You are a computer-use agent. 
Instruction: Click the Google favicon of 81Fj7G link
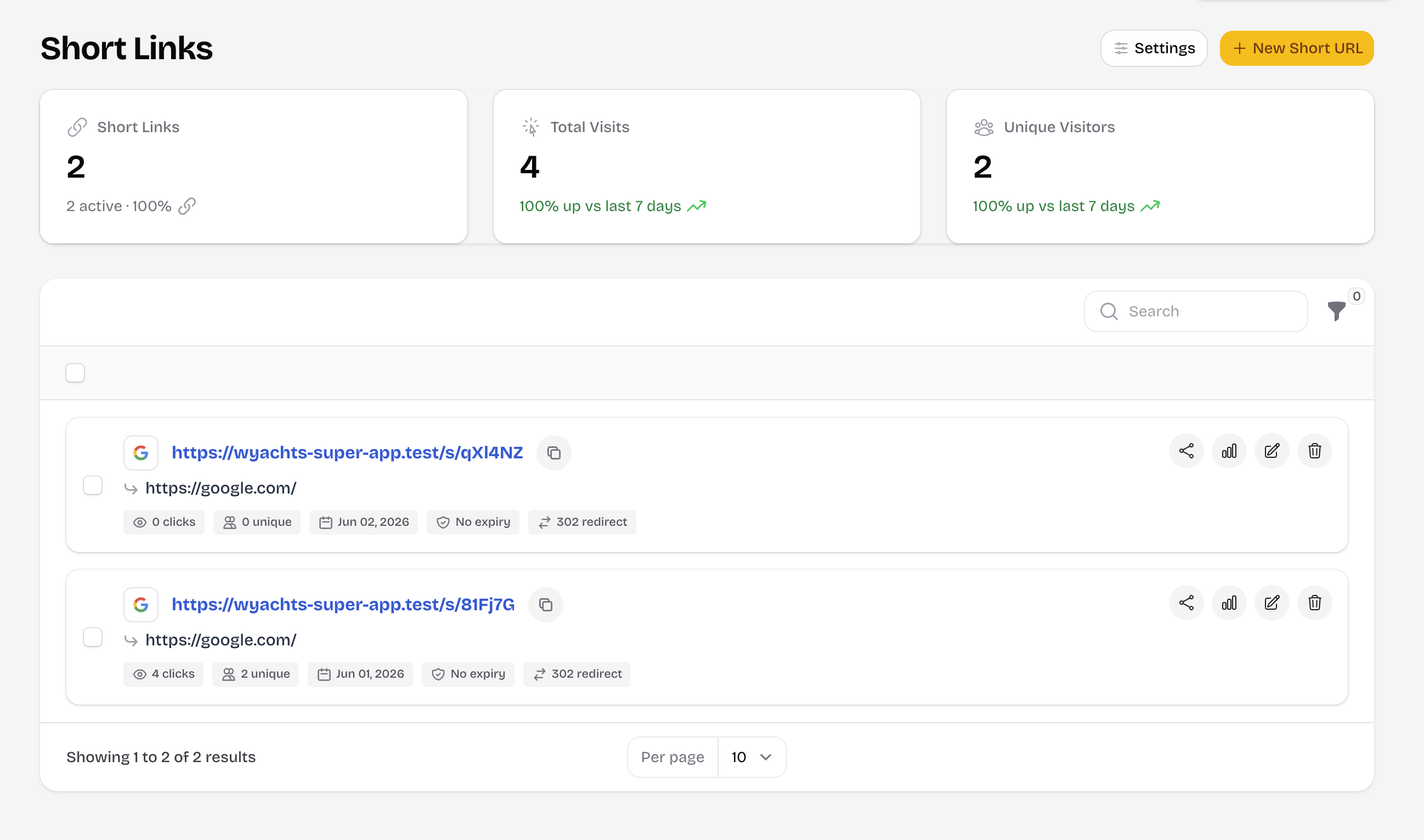tap(140, 605)
